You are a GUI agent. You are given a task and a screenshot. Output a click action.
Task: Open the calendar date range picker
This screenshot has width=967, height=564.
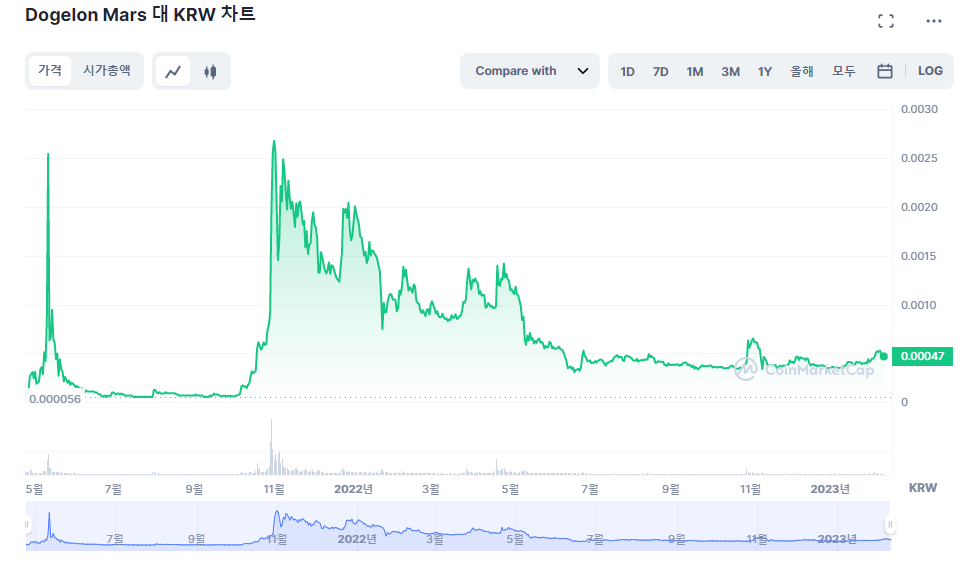click(x=885, y=71)
